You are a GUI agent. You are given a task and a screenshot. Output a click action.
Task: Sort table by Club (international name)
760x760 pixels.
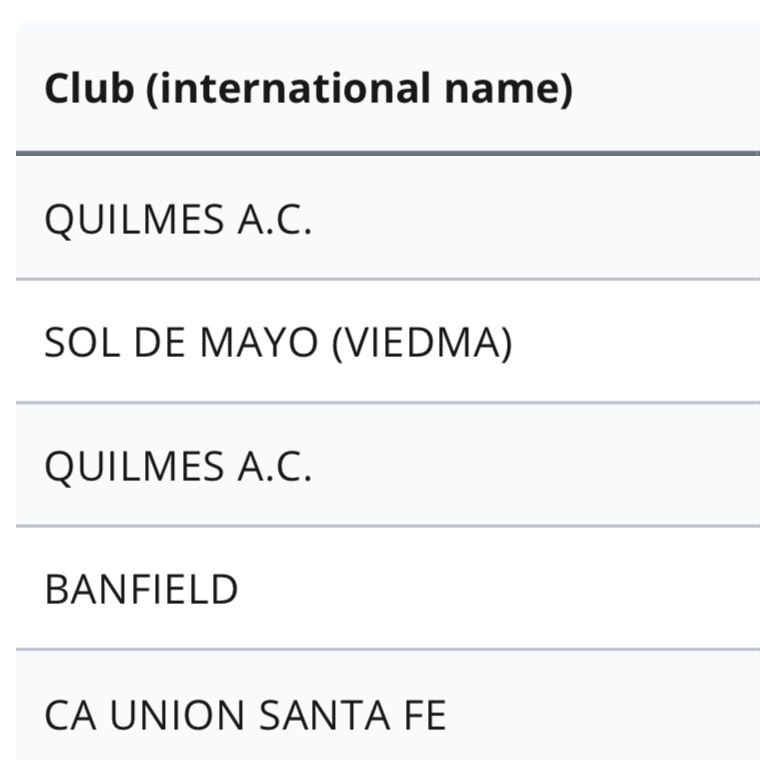click(x=308, y=89)
